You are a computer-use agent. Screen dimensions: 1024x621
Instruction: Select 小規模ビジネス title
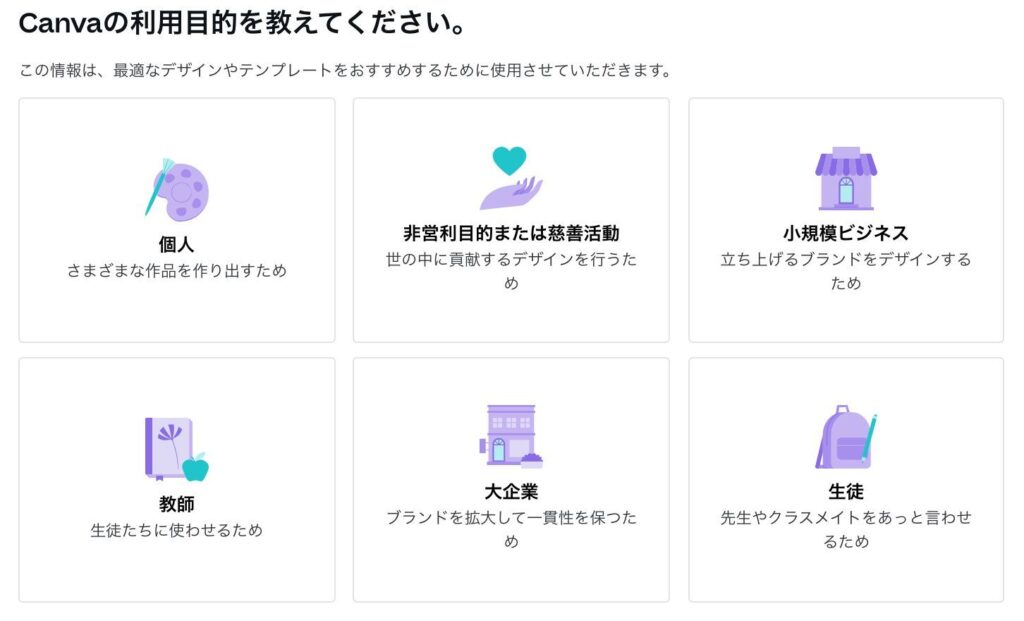coord(846,233)
